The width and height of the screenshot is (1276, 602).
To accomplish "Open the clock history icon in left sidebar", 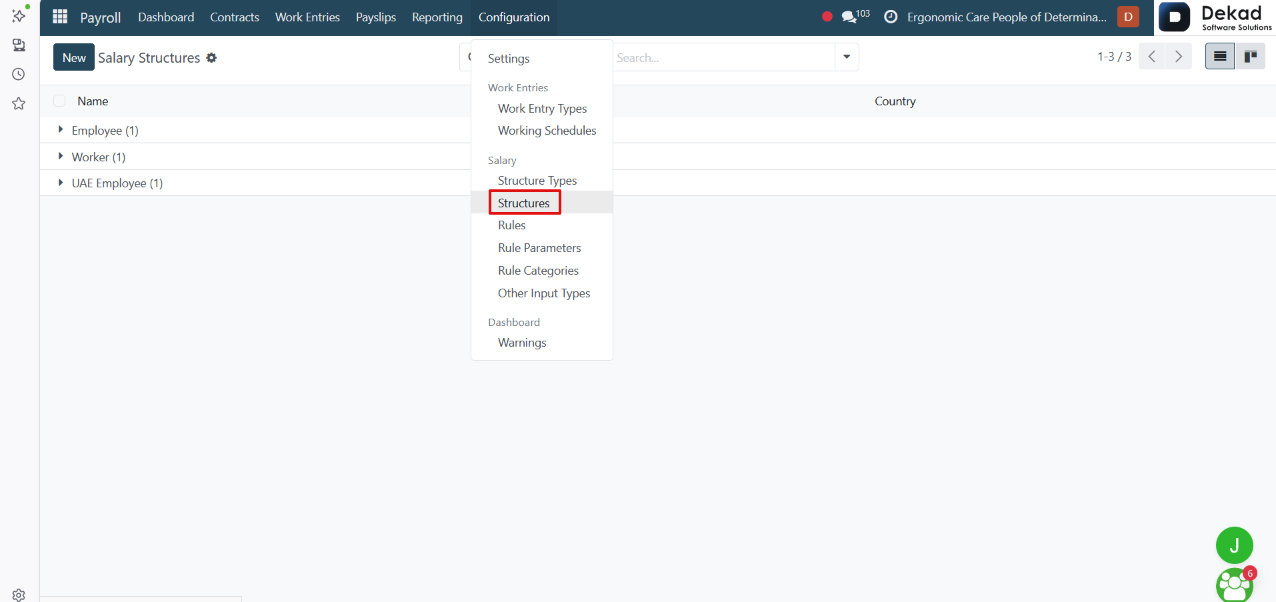I will (18, 74).
